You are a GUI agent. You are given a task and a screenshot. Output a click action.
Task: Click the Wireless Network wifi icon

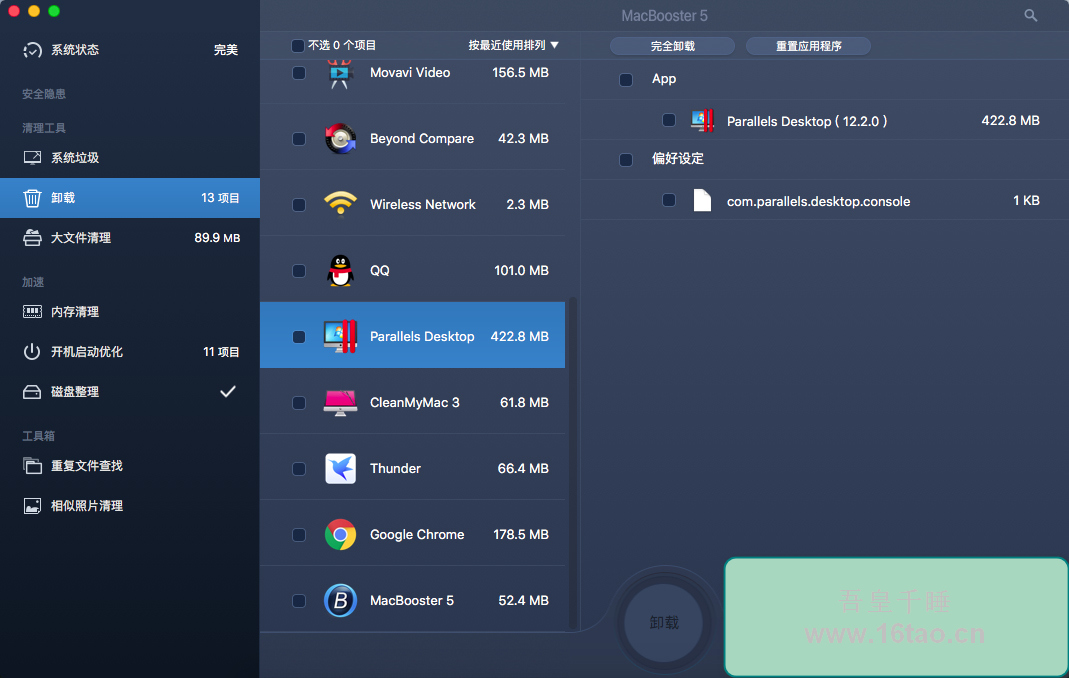(x=340, y=205)
